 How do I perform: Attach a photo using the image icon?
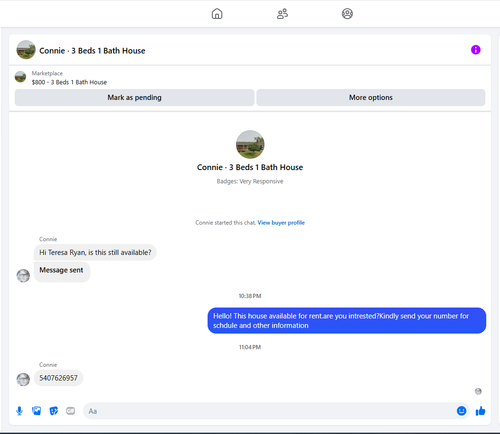(36, 411)
